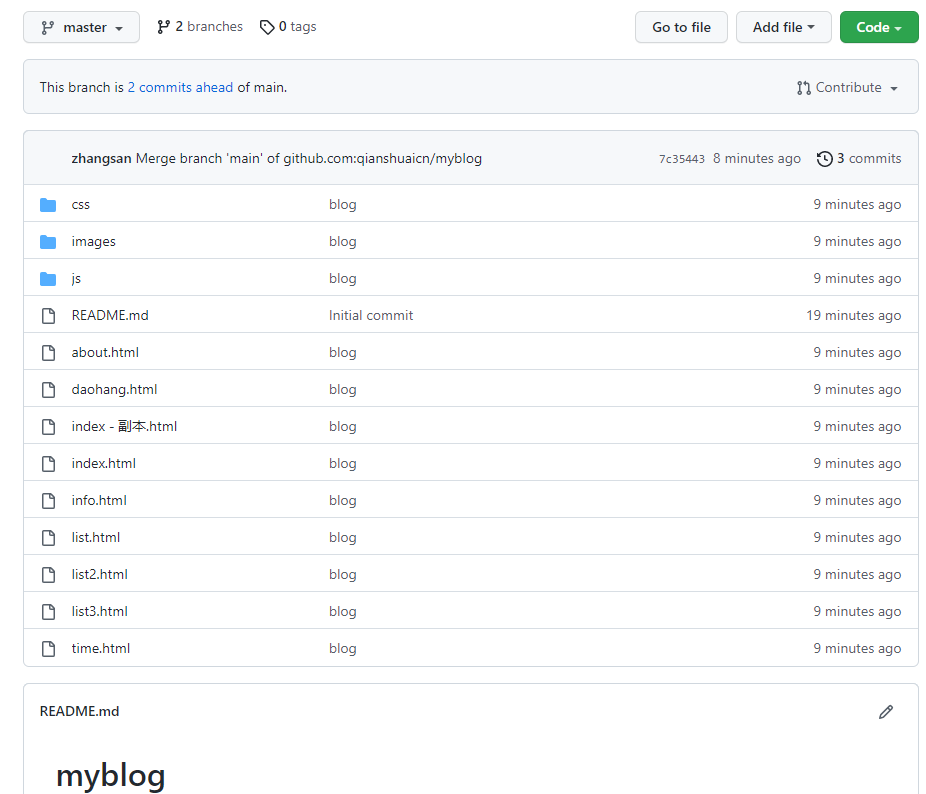Screen dimensions: 926x794
Task: Click the list.html file icon
Action: pyautogui.click(x=48, y=538)
